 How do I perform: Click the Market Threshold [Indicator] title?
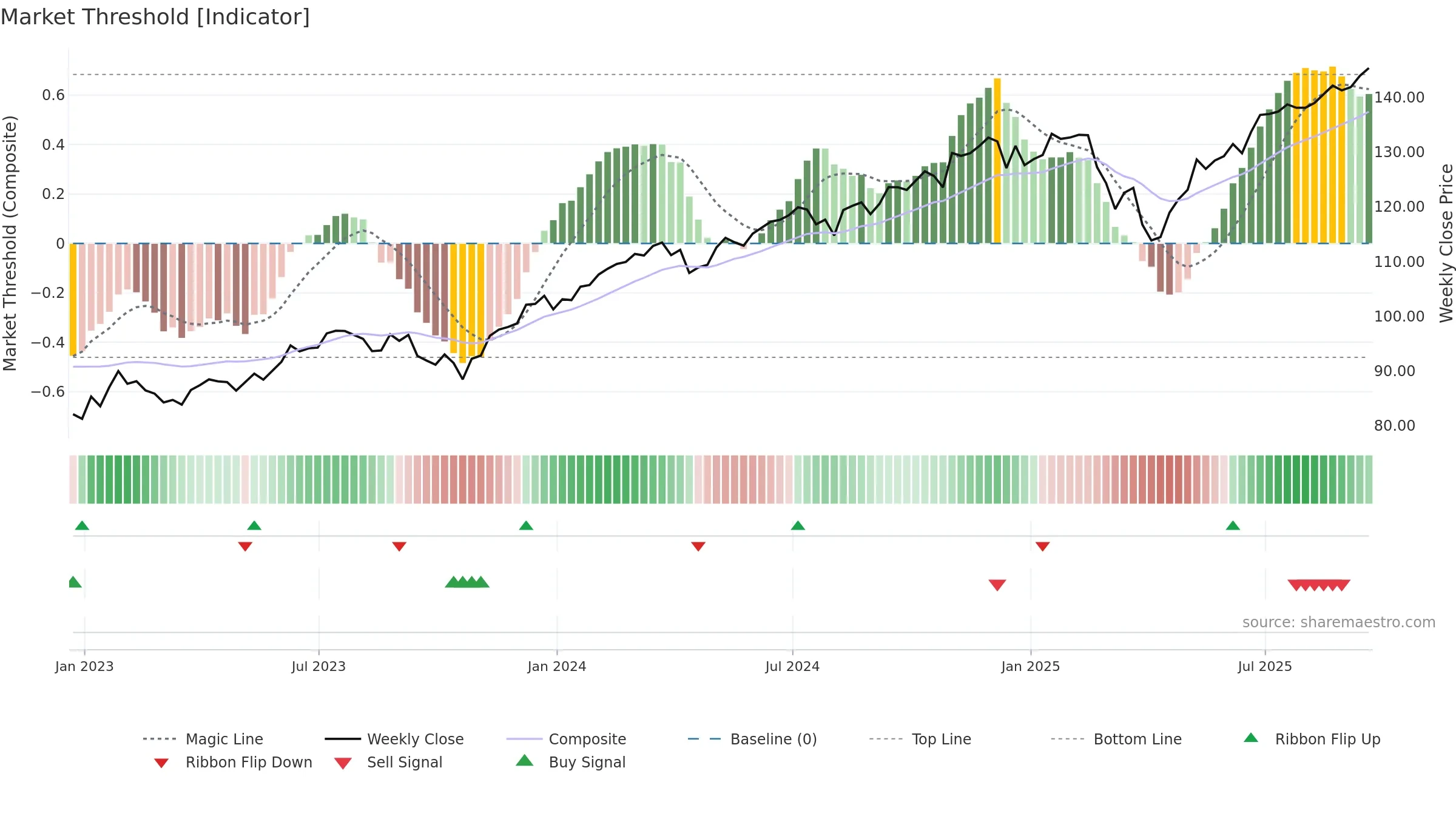coord(155,17)
